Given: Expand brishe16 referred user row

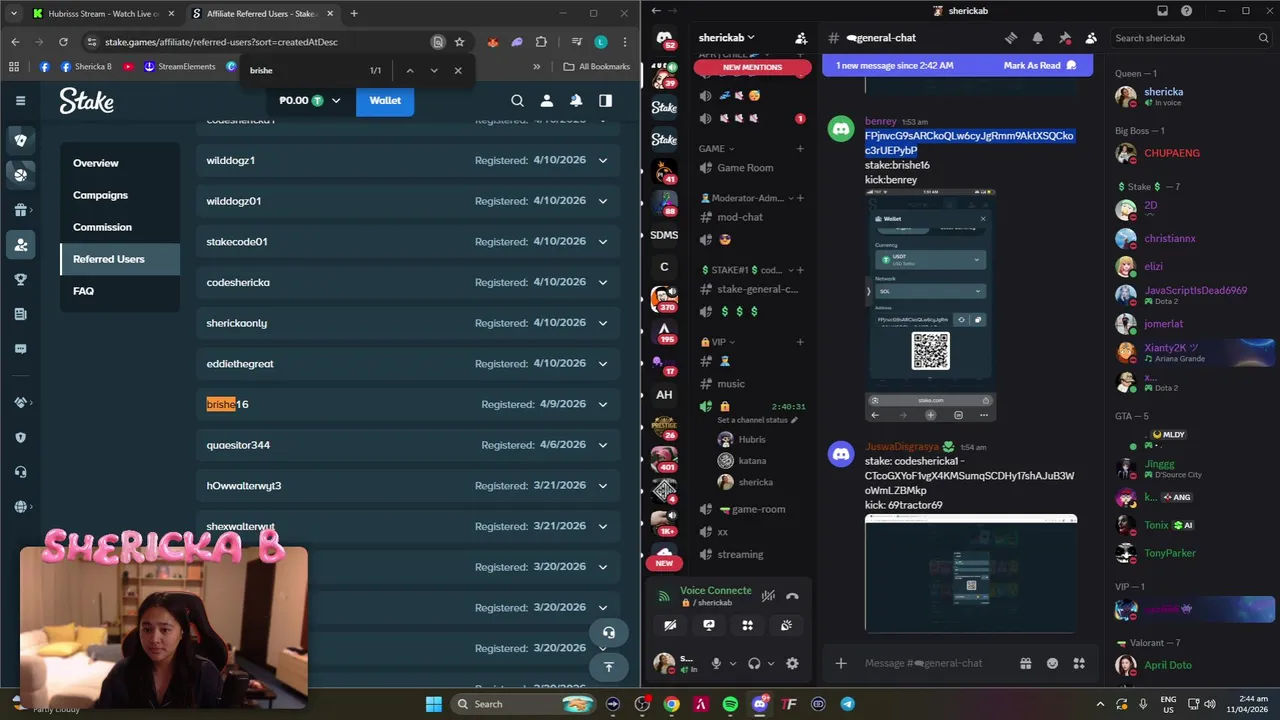Looking at the screenshot, I should coord(602,404).
